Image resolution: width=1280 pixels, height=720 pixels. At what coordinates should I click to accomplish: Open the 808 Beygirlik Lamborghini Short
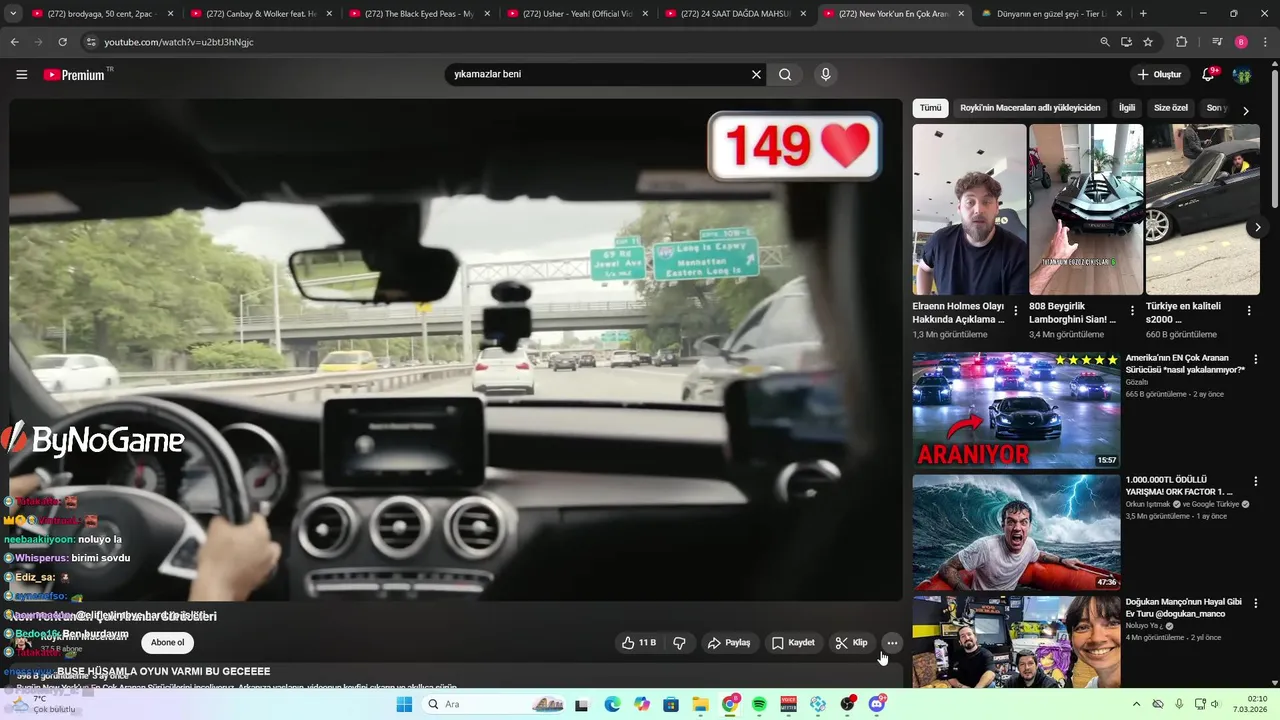(1086, 210)
